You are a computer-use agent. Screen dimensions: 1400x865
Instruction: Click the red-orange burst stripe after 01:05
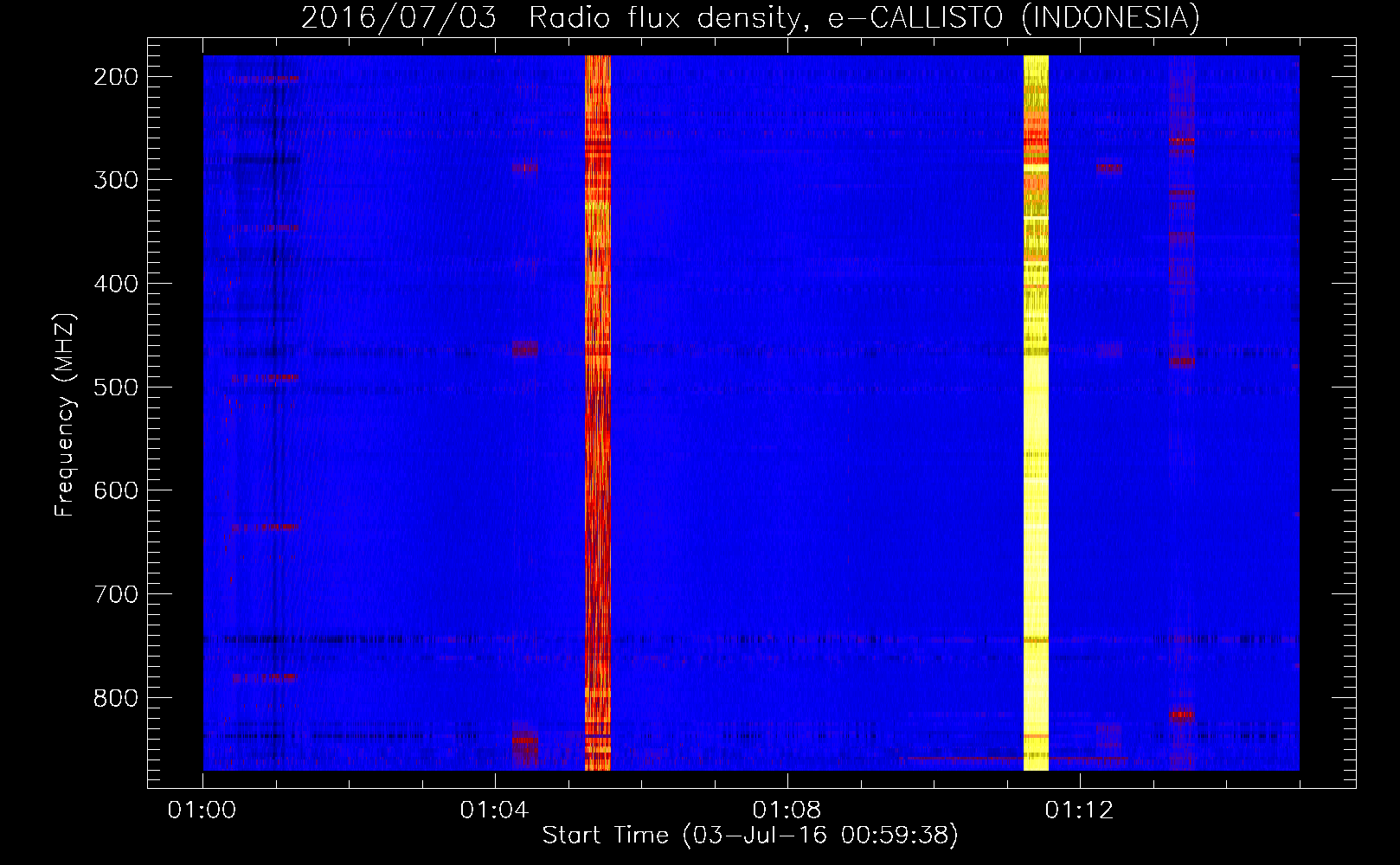598,413
